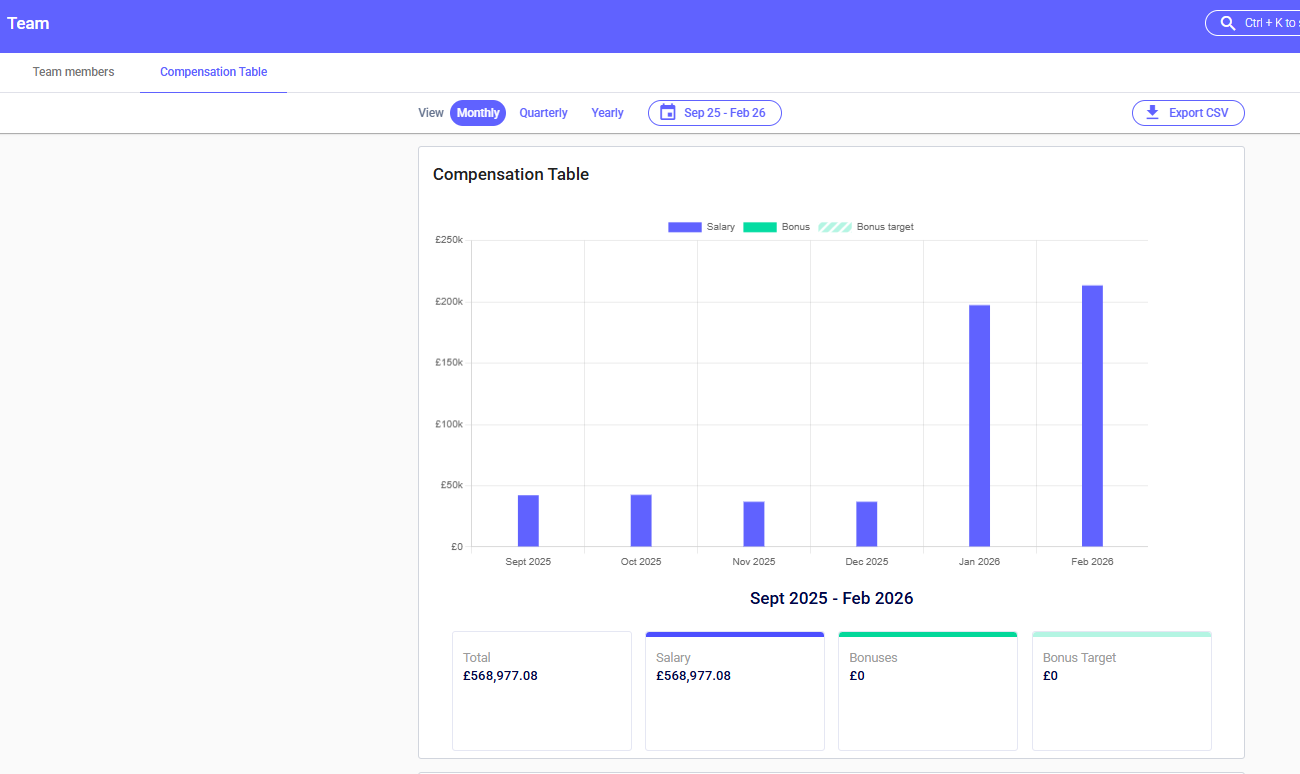This screenshot has height=774, width=1300.
Task: Select the Salary summary card
Action: [734, 690]
